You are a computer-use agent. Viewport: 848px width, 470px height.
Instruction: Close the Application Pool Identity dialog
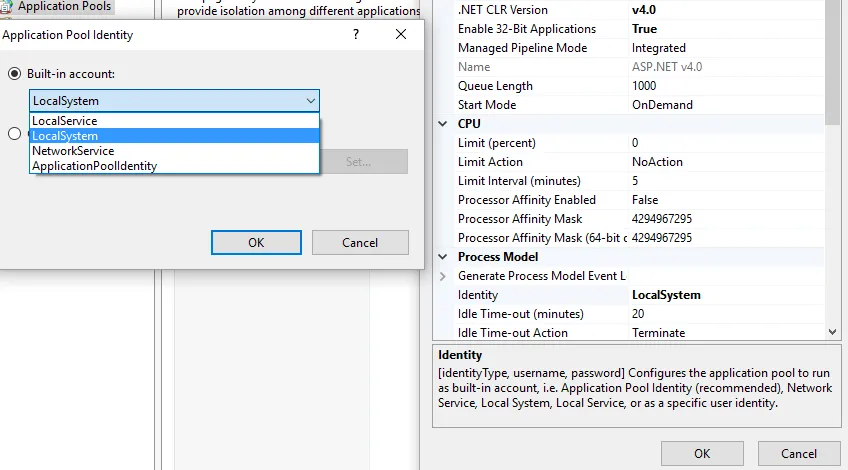[x=401, y=34]
